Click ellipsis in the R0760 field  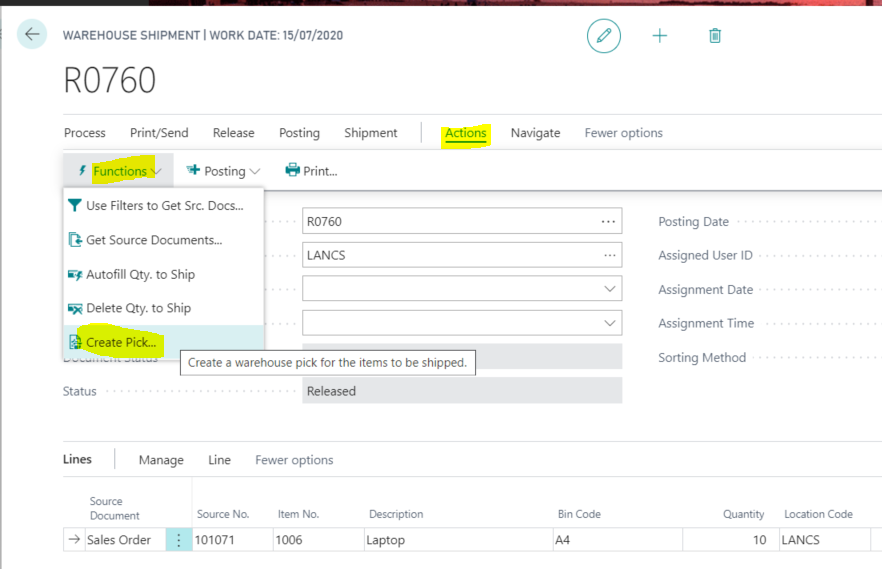click(x=608, y=221)
